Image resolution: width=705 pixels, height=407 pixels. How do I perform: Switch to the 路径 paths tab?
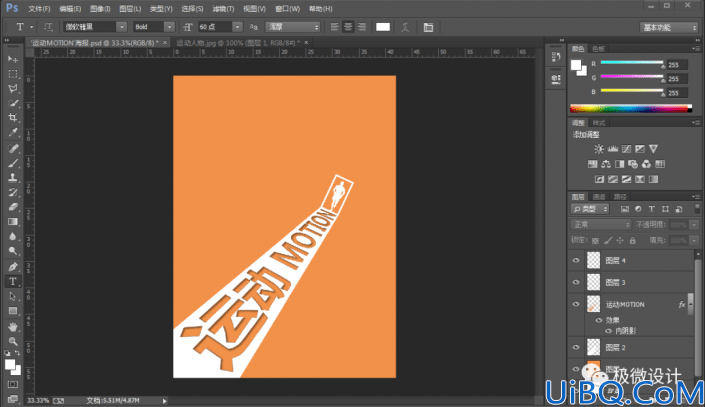(620, 197)
